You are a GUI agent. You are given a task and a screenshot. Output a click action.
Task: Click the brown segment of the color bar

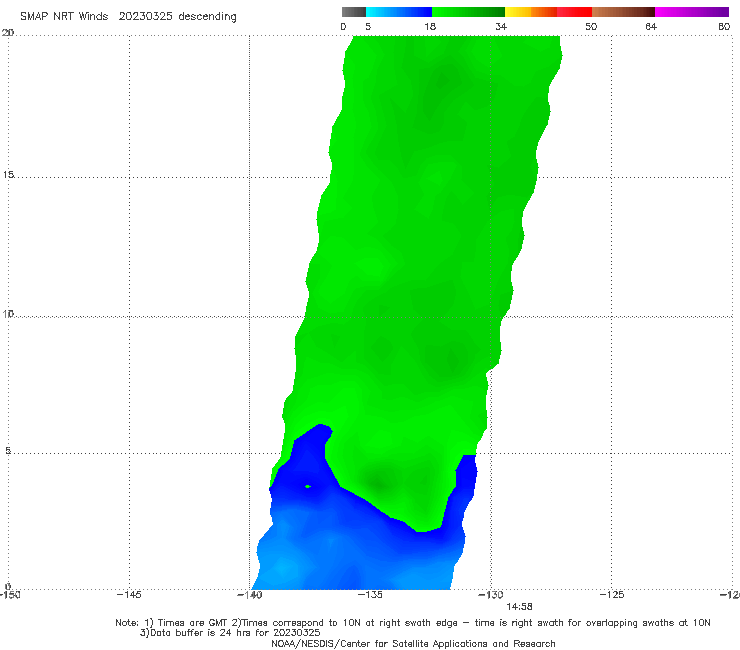pos(623,12)
